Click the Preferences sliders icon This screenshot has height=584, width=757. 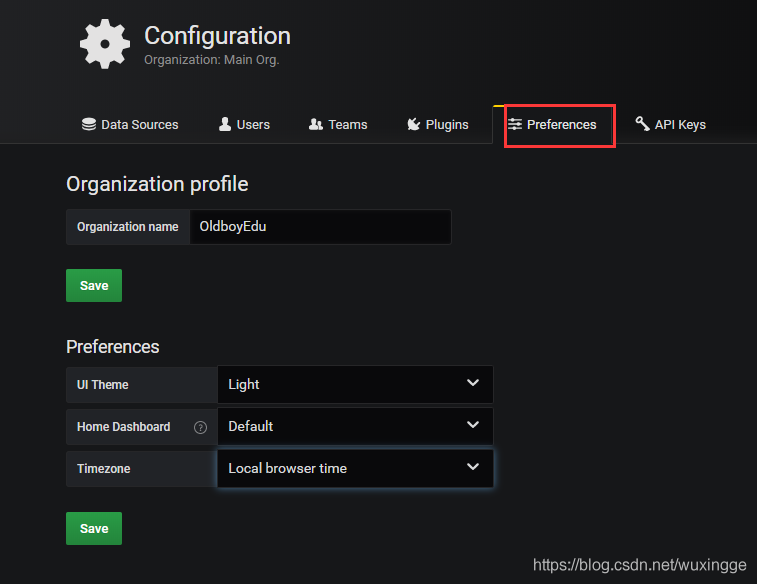(x=514, y=124)
